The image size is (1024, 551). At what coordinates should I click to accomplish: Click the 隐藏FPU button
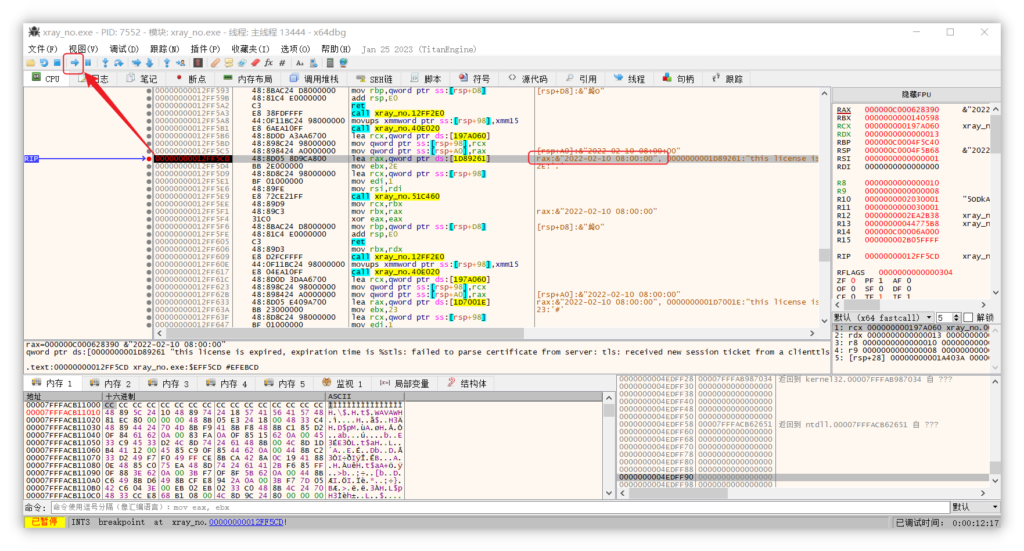[x=916, y=95]
